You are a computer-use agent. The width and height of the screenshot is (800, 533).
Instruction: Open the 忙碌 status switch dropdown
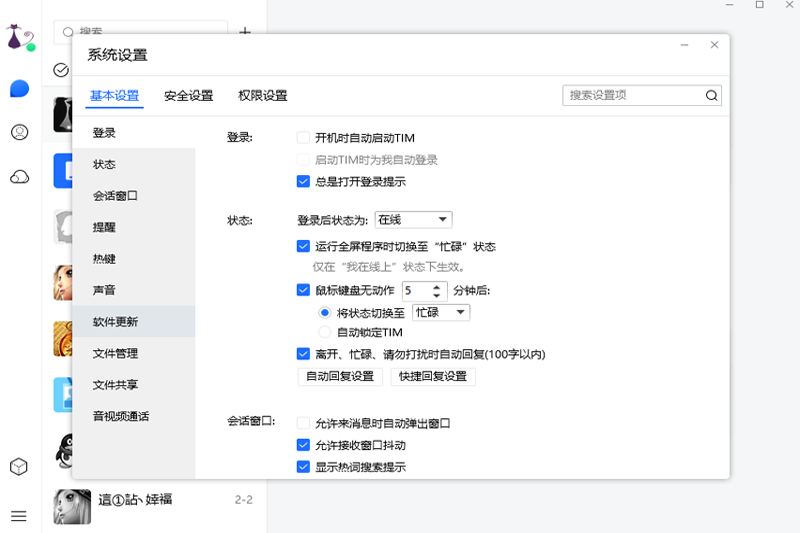coord(441,312)
